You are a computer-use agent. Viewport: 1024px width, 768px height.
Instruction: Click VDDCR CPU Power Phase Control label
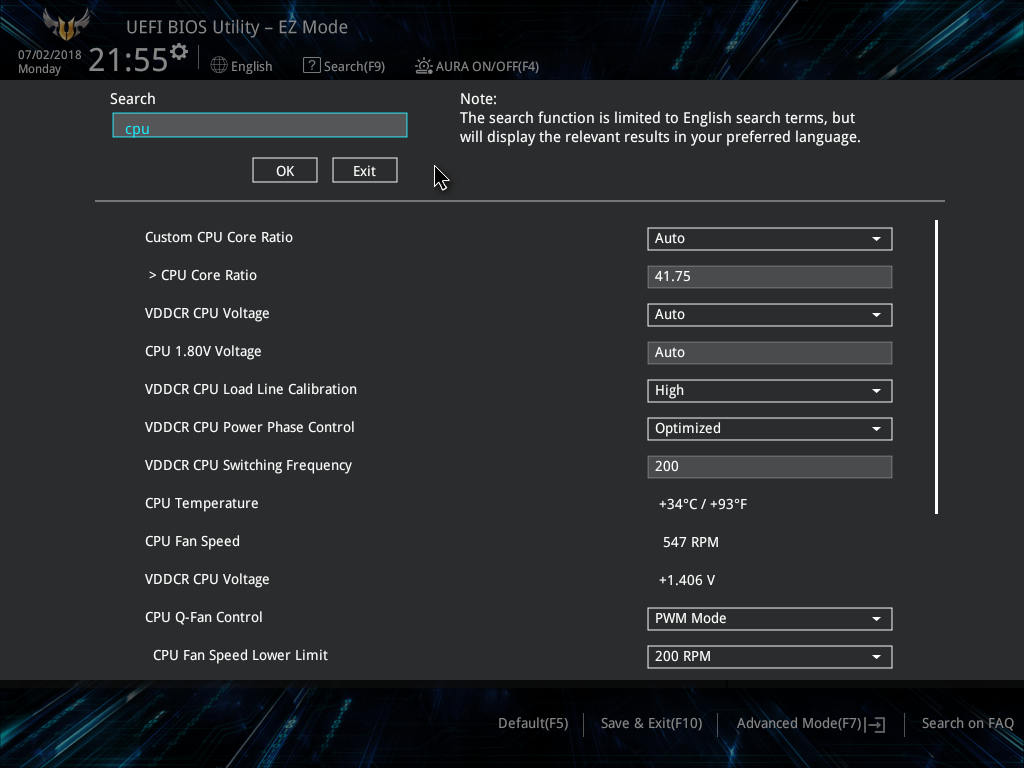(x=249, y=427)
